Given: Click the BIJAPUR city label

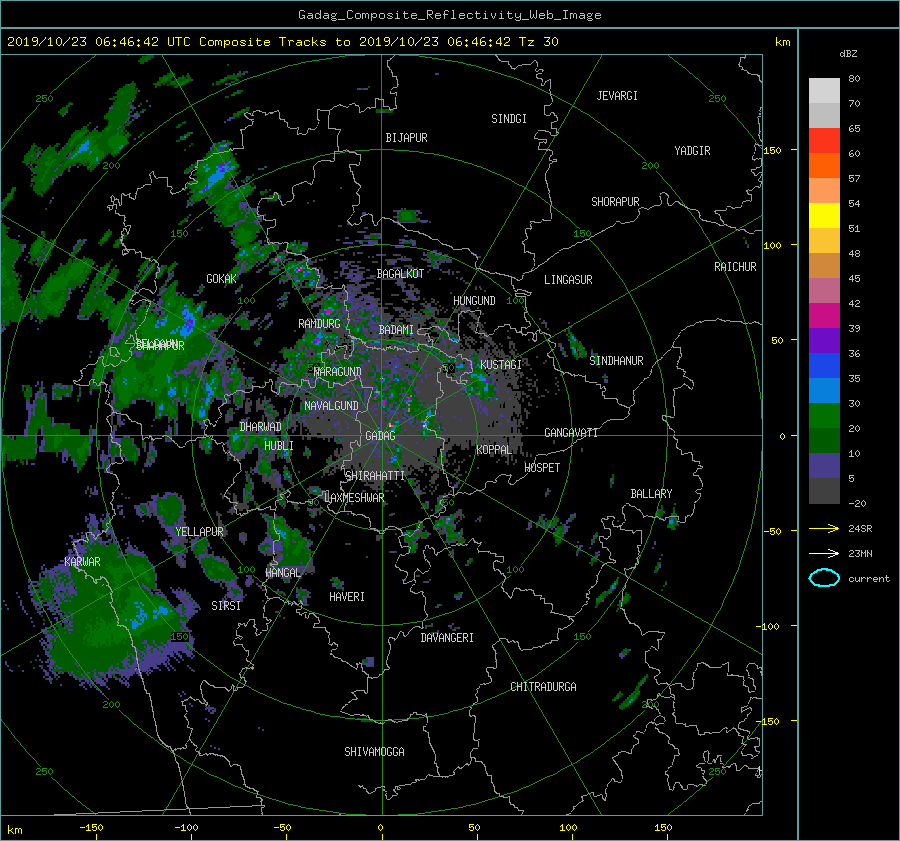Looking at the screenshot, I should click(406, 138).
